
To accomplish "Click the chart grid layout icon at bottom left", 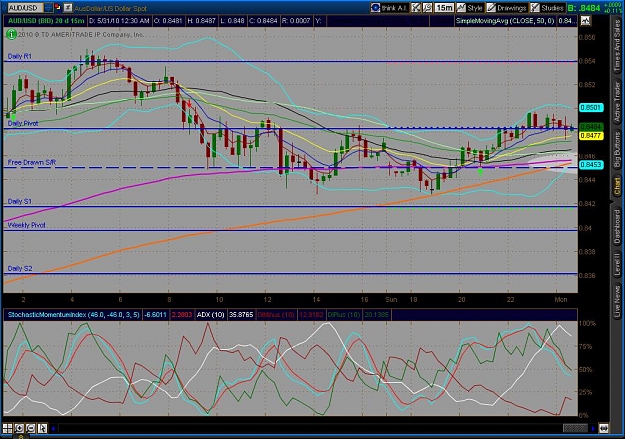I will (8, 429).
